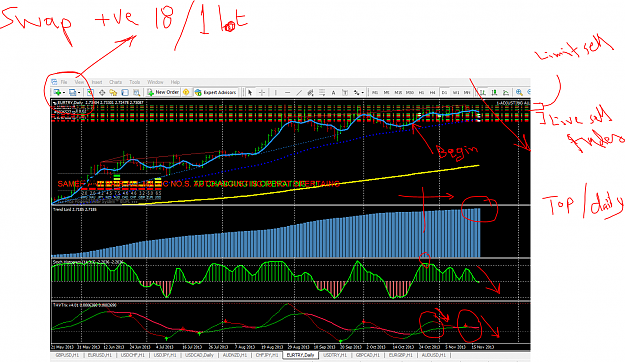Select the Fibonacci Retracement tool
The width and height of the screenshot is (625, 362).
coord(322,92)
